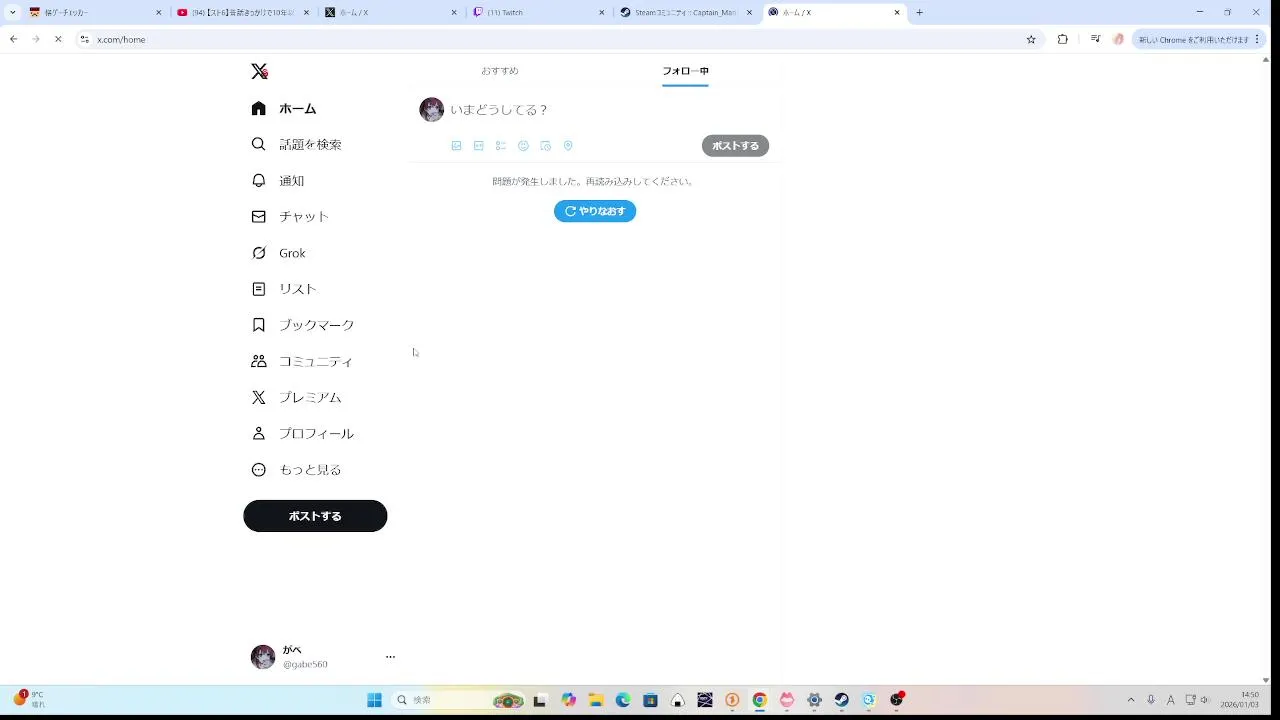Tag location with the pin icon
The height and width of the screenshot is (720, 1280).
(x=568, y=146)
